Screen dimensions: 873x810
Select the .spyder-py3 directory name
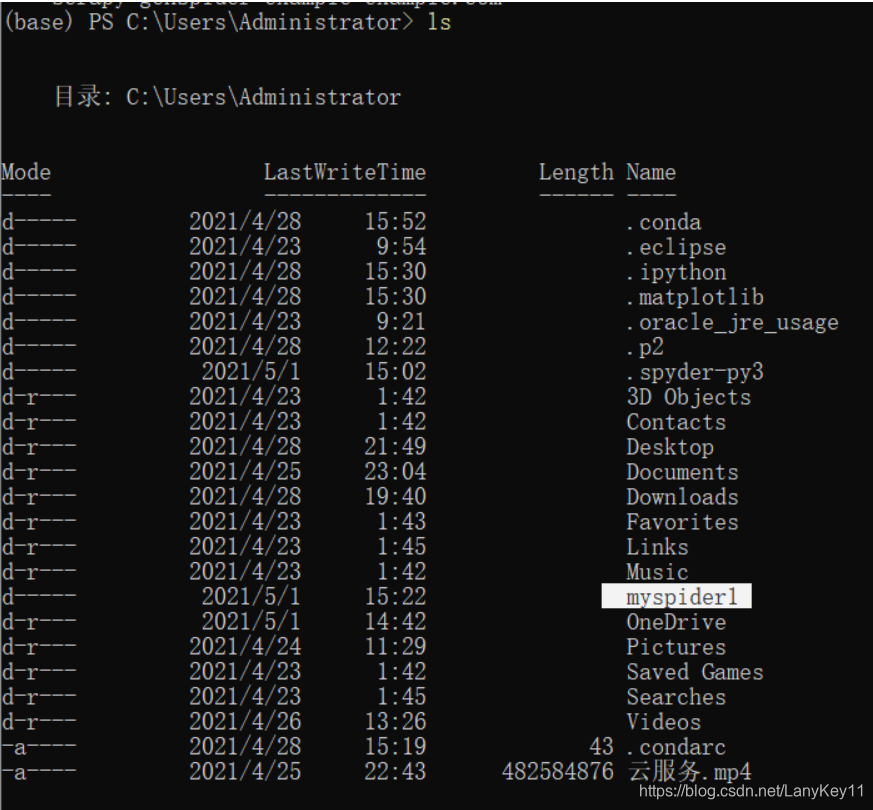pyautogui.click(x=695, y=372)
